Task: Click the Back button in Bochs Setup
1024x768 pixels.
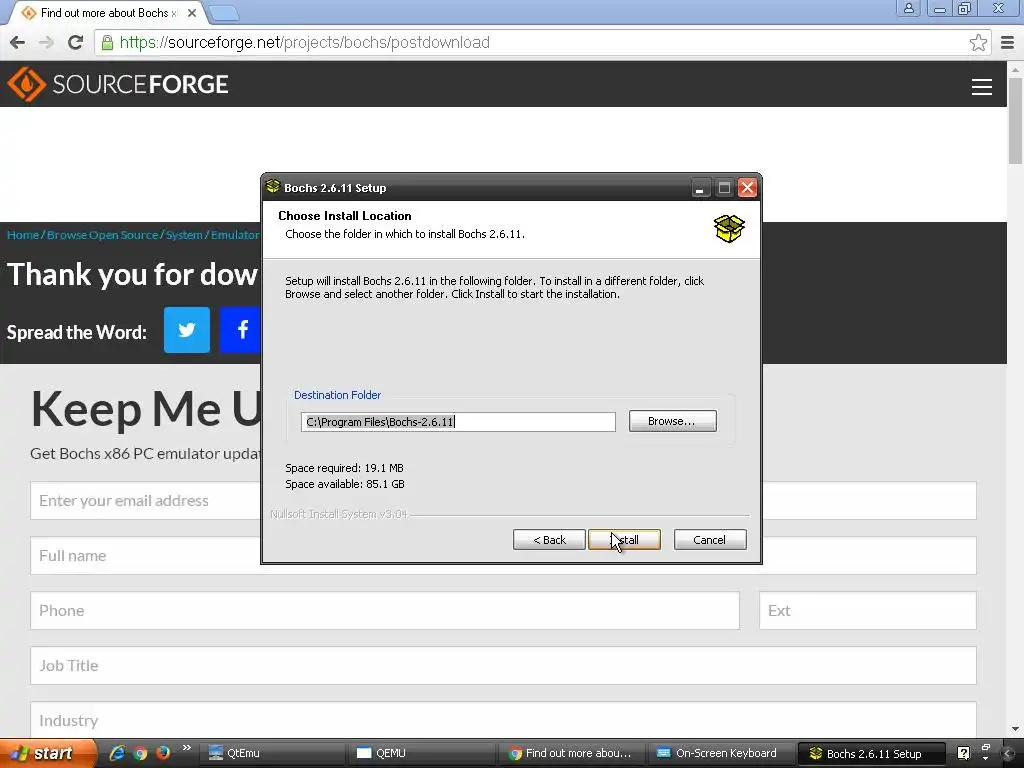Action: [549, 539]
